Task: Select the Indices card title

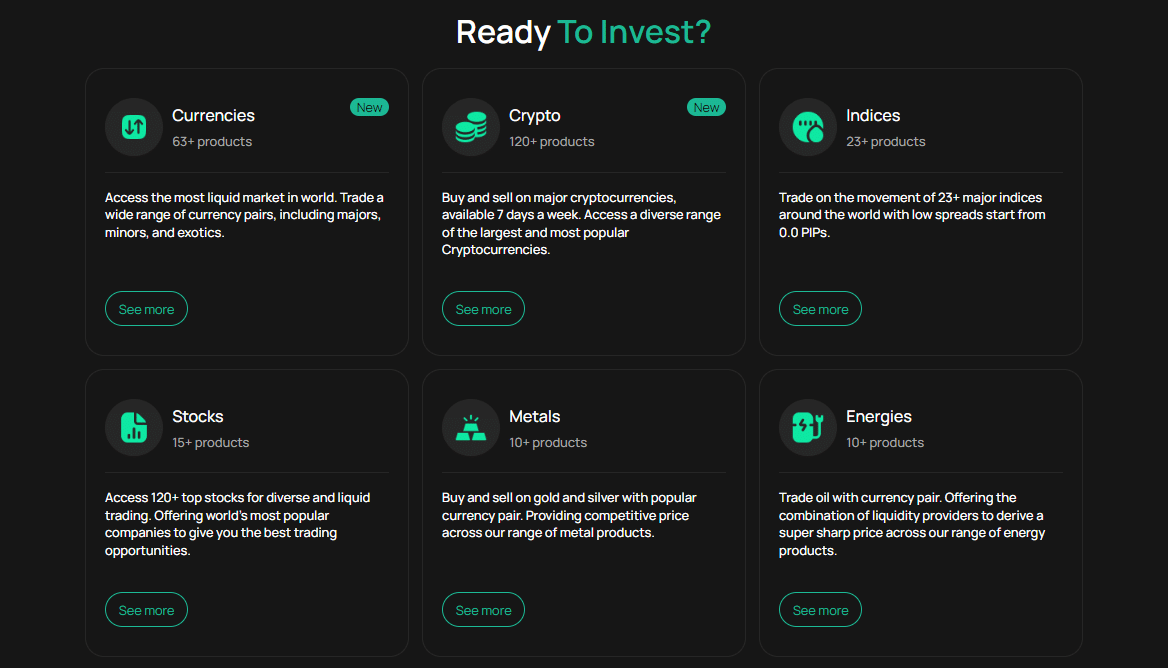Action: tap(873, 115)
